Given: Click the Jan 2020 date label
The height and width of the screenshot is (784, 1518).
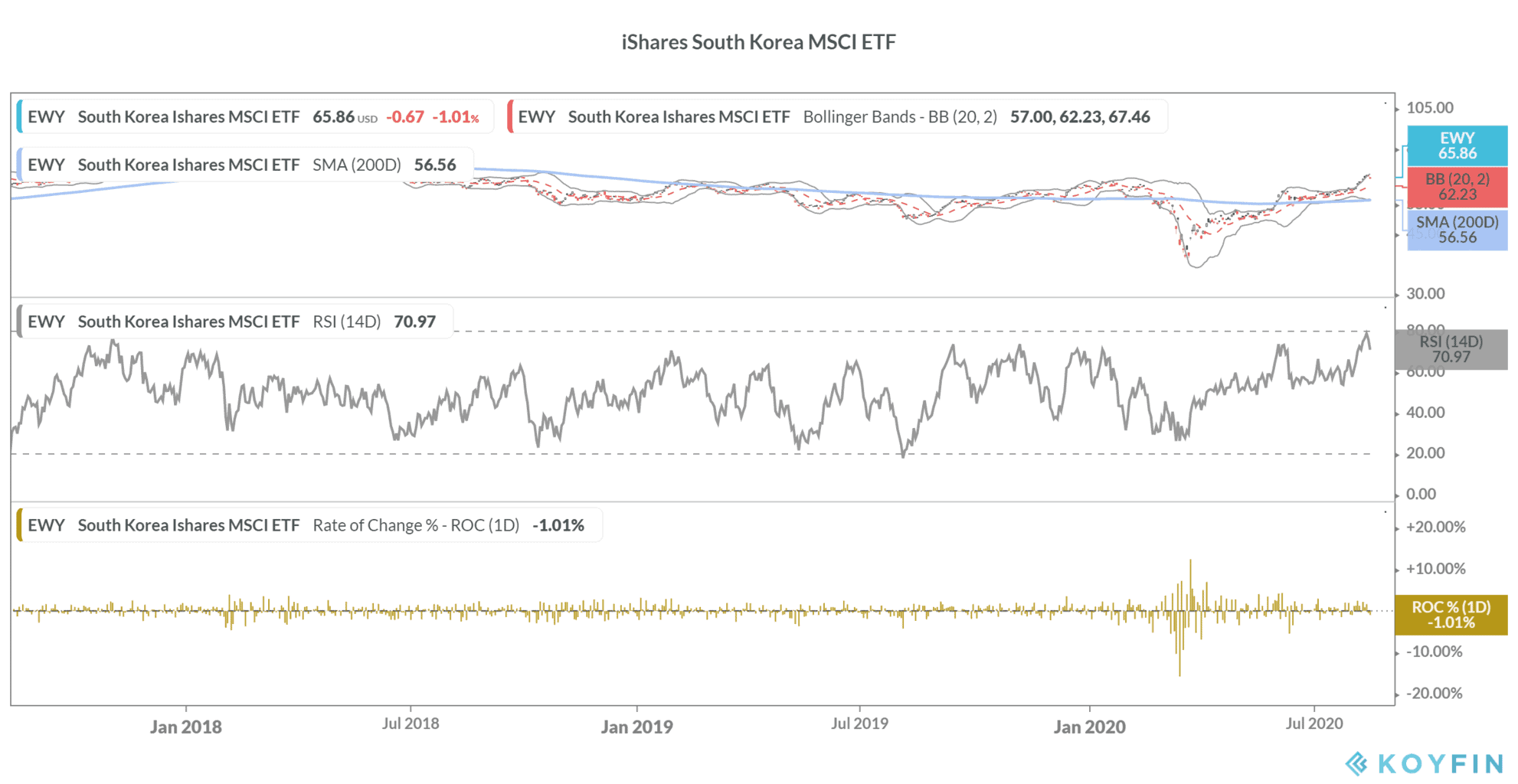Looking at the screenshot, I should click(x=1089, y=727).
